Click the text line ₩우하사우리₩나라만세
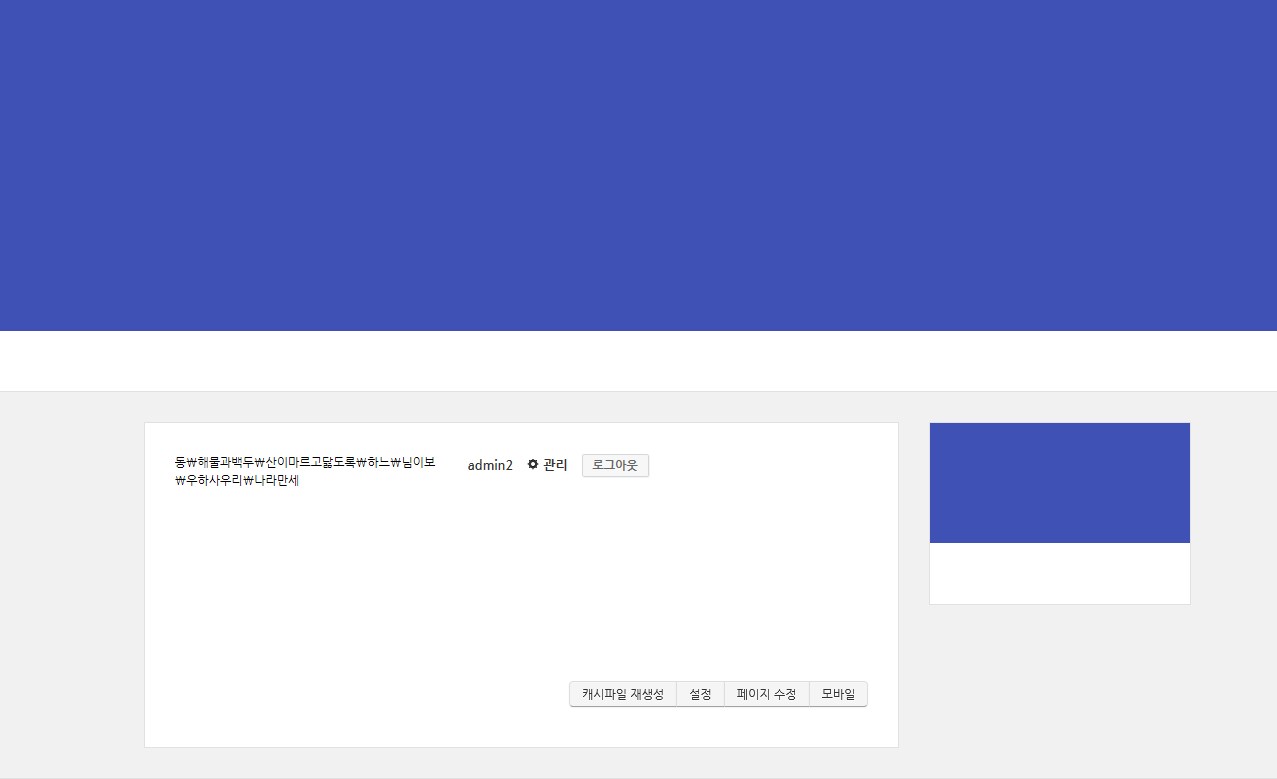Viewport: 1277px width, 779px height. (237, 481)
